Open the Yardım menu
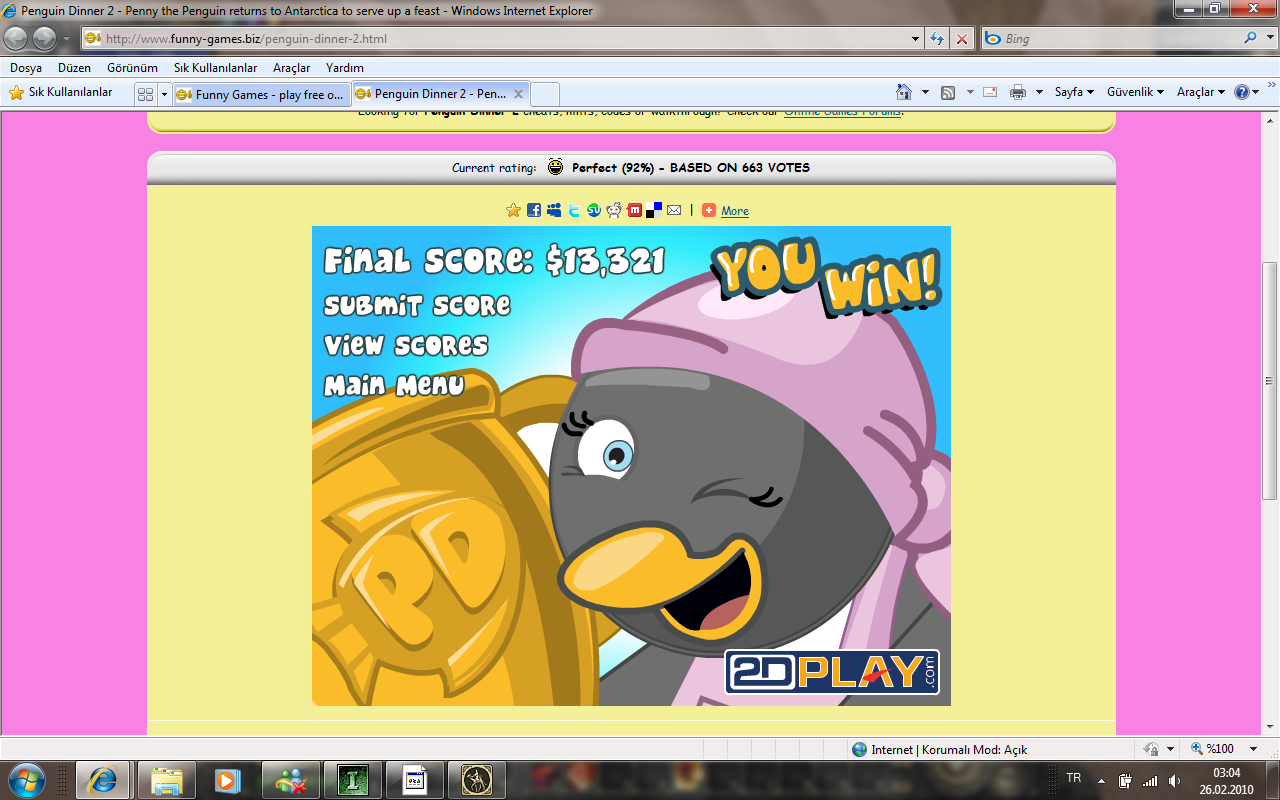 [x=345, y=68]
